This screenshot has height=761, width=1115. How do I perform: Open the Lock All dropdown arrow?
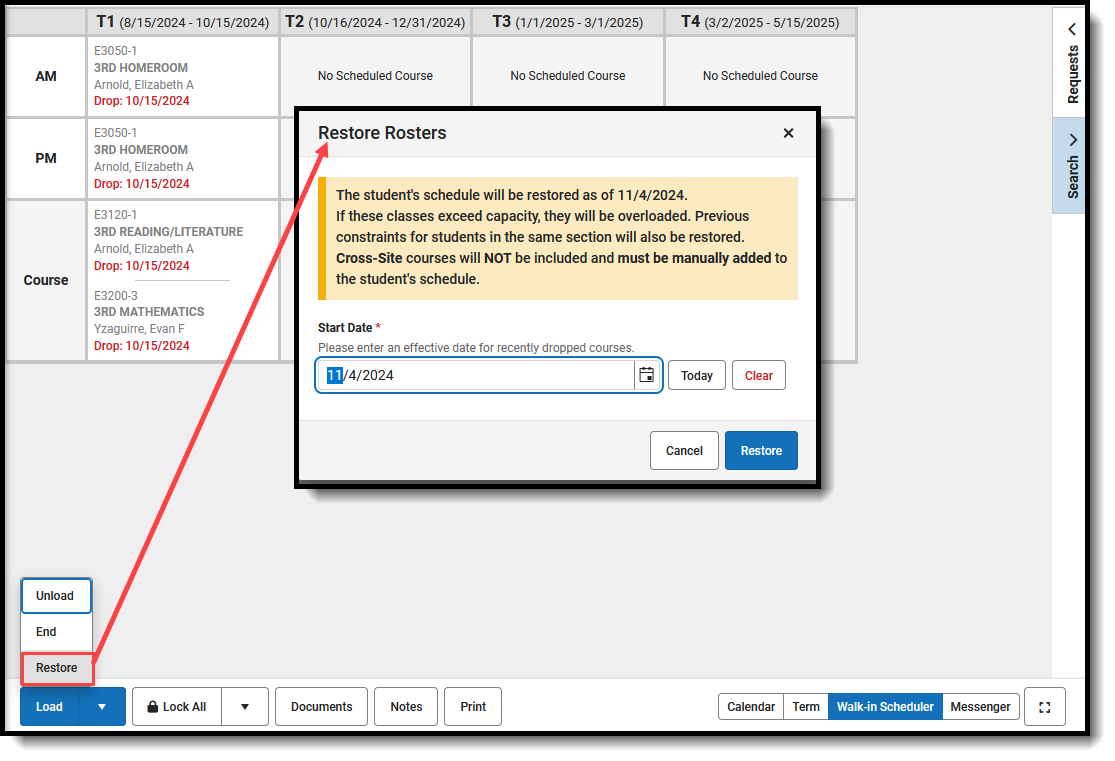point(245,707)
